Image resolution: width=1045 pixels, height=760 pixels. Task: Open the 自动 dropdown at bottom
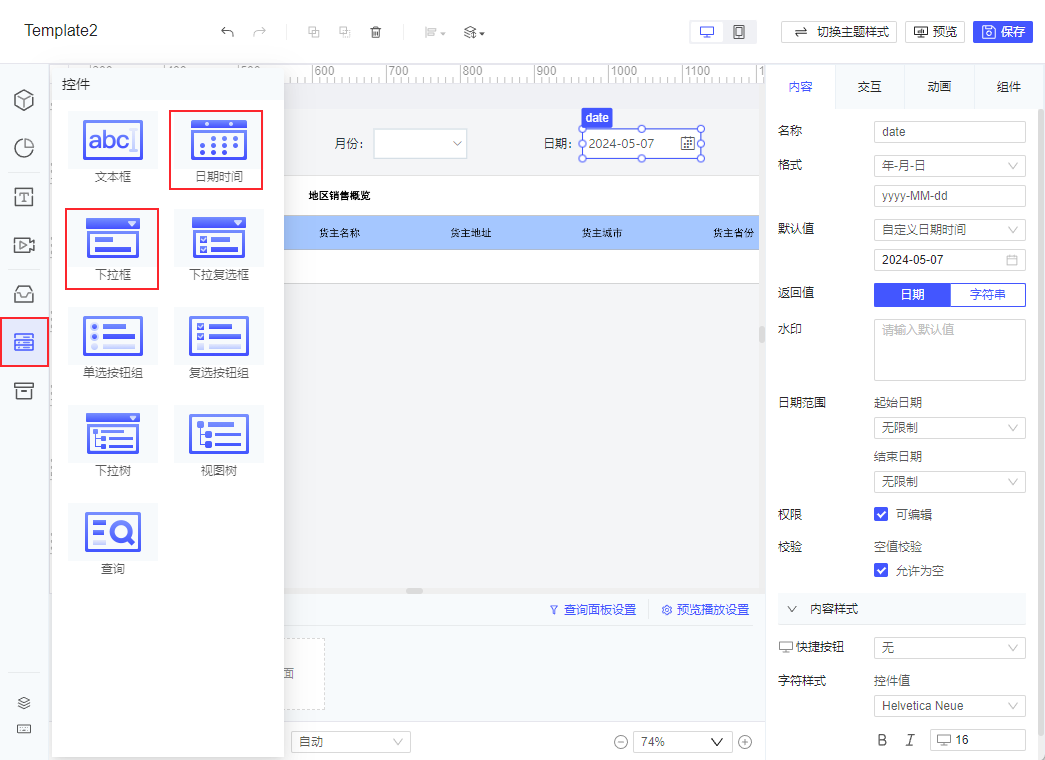(351, 742)
